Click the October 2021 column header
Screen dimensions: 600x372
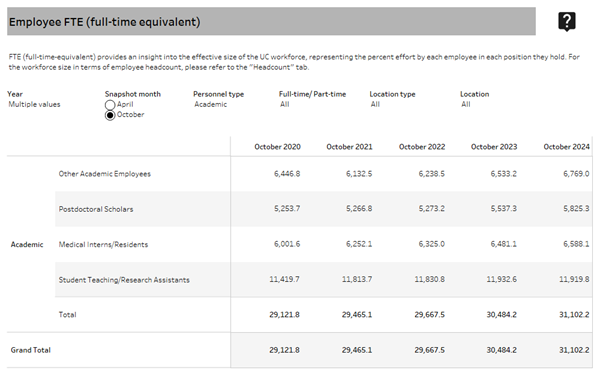[x=349, y=147]
